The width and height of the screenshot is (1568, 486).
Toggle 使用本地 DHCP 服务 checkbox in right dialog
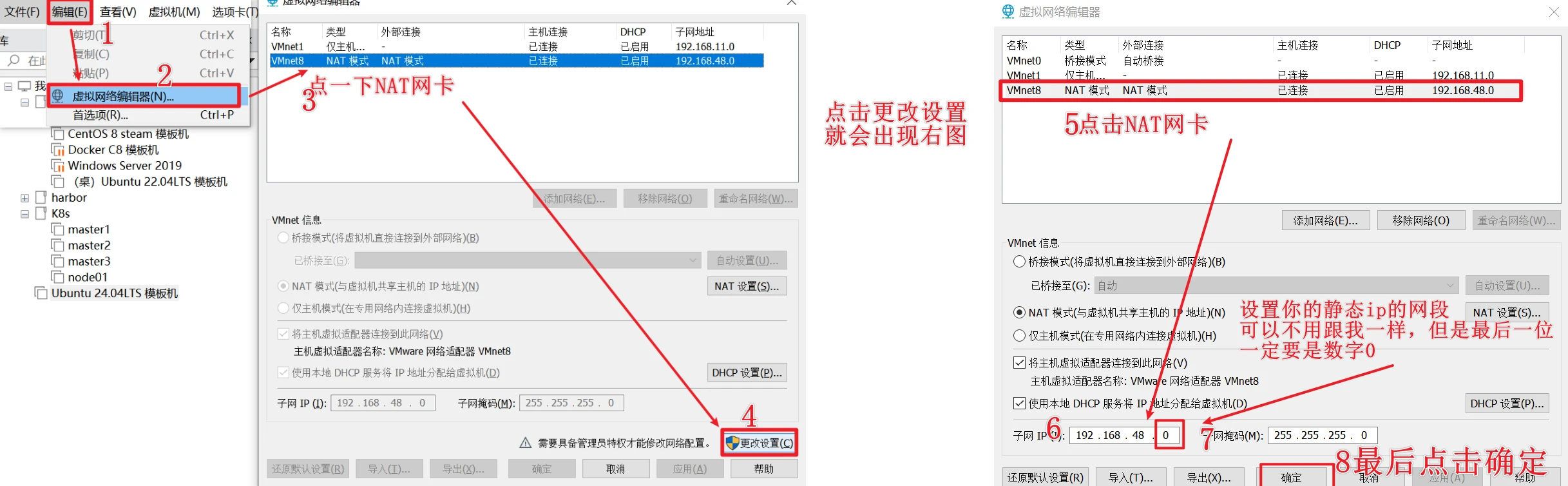click(x=1019, y=403)
